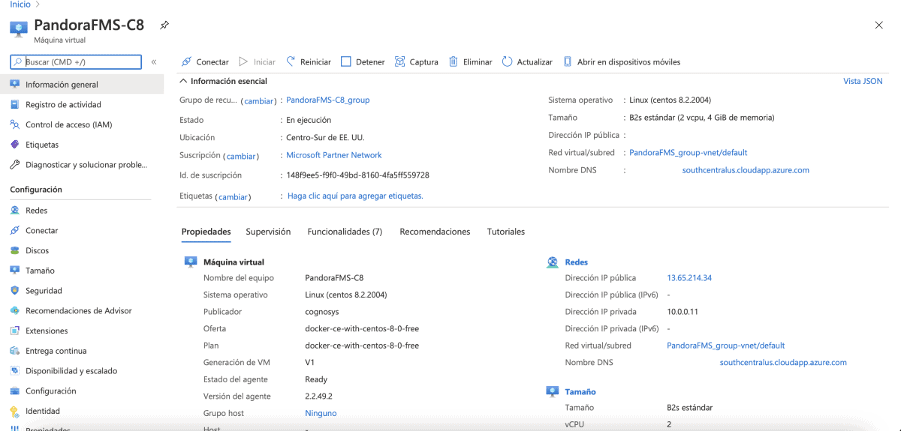Click cambiar next to Grupo de recursos
Viewport: 902px width, 431px height.
pyautogui.click(x=260, y=101)
